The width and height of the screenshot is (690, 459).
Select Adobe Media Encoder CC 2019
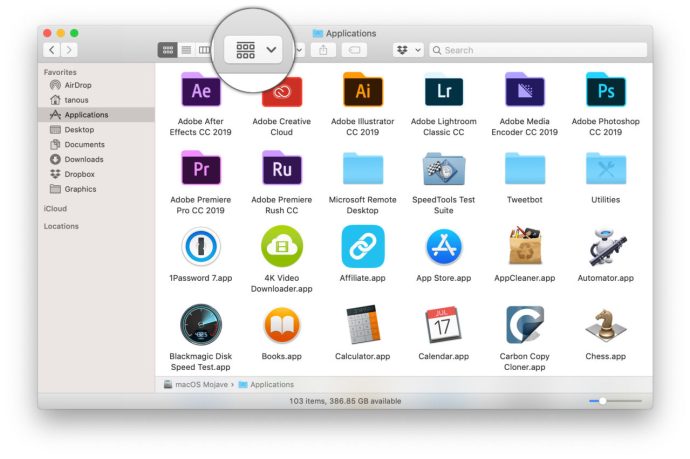(x=525, y=91)
